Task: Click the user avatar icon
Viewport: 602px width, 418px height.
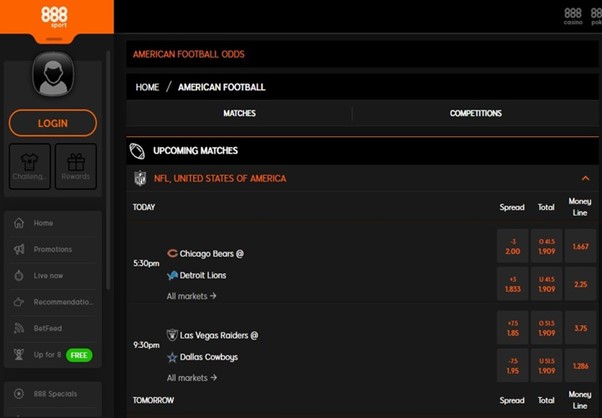Action: [x=53, y=74]
